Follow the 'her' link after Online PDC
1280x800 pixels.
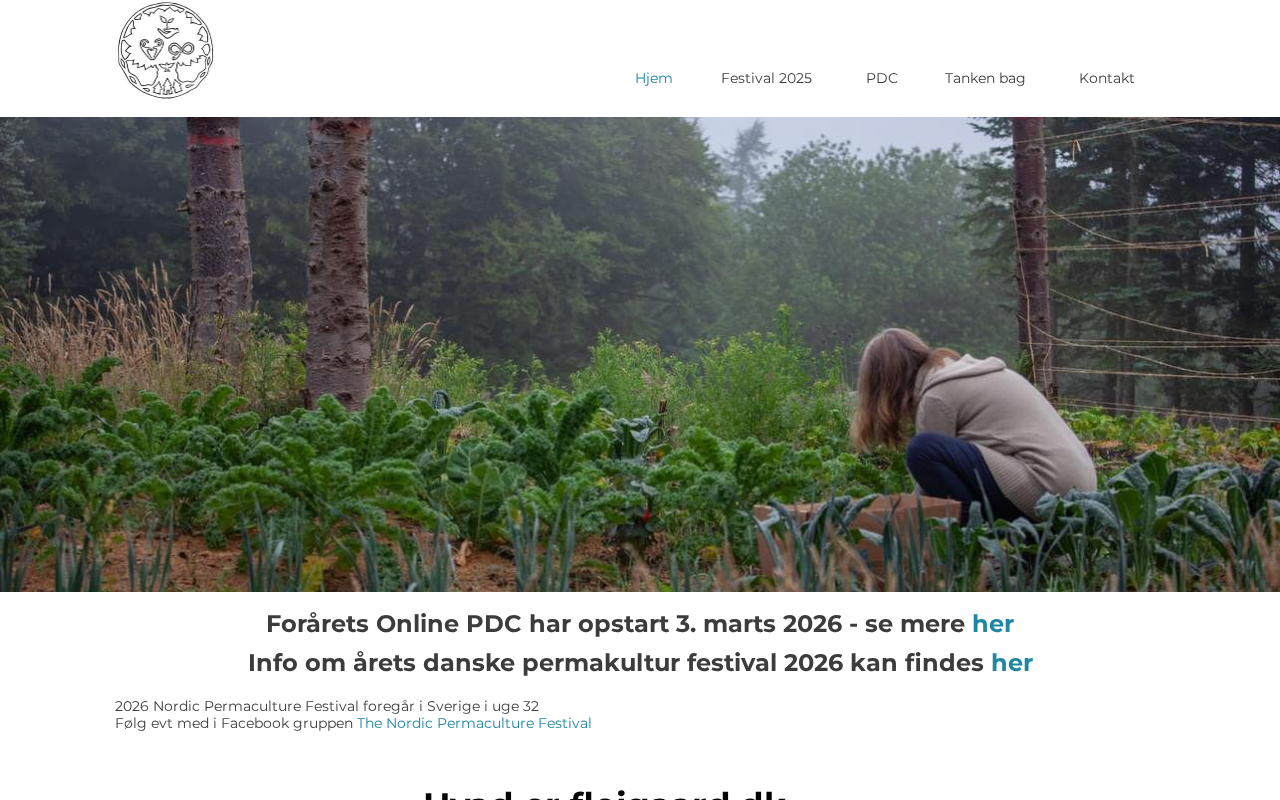[993, 624]
